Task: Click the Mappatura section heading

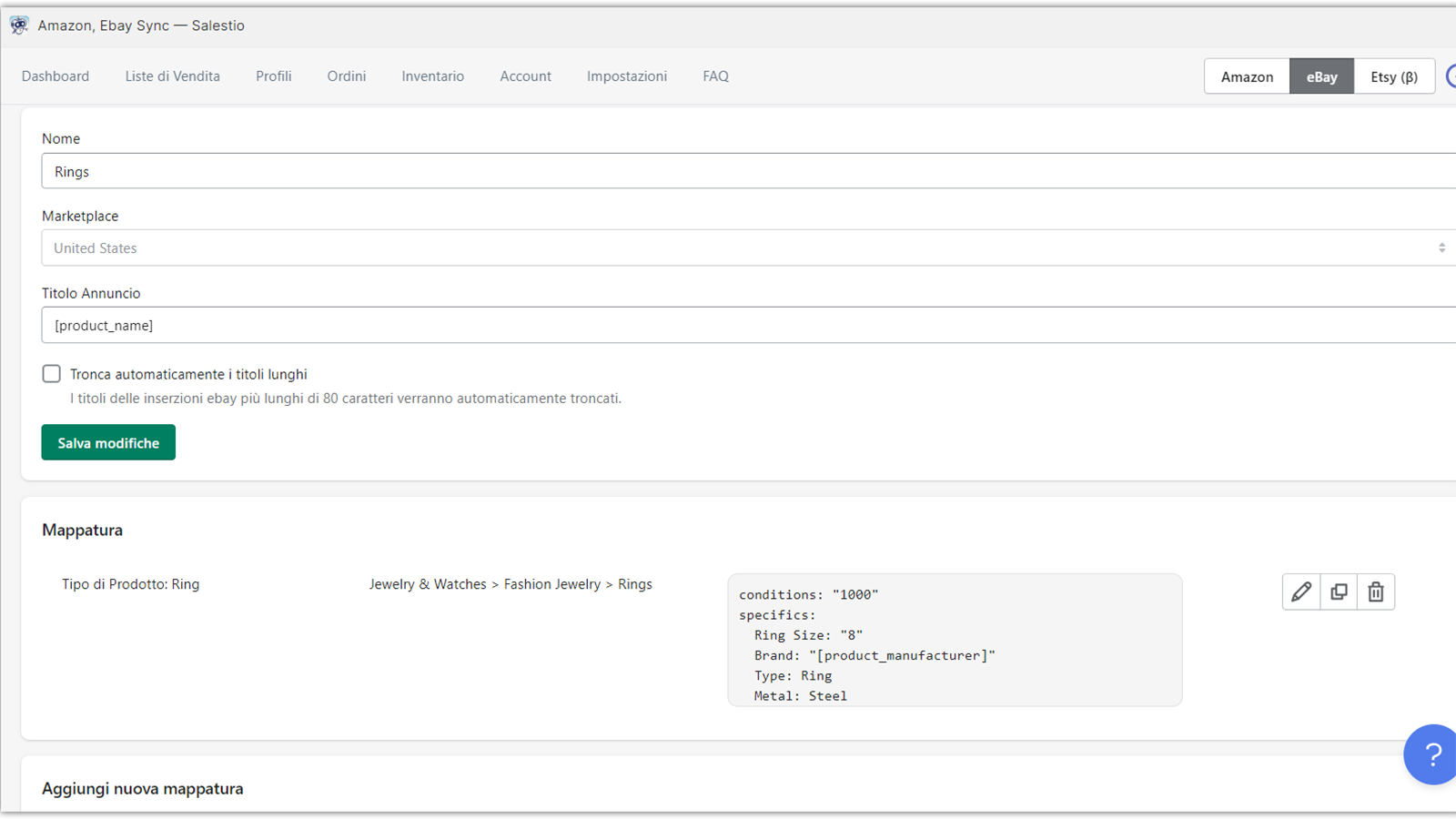Action: point(82,530)
